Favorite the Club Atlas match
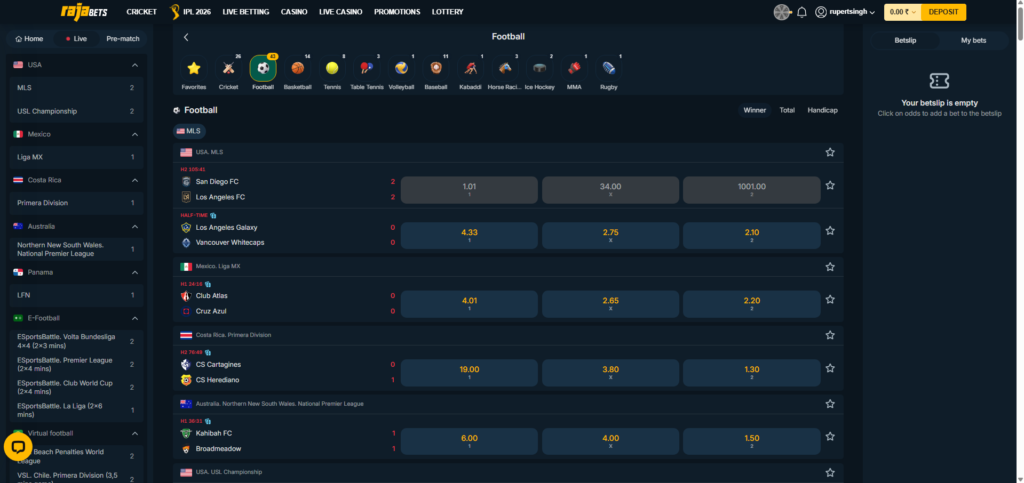 coord(830,300)
